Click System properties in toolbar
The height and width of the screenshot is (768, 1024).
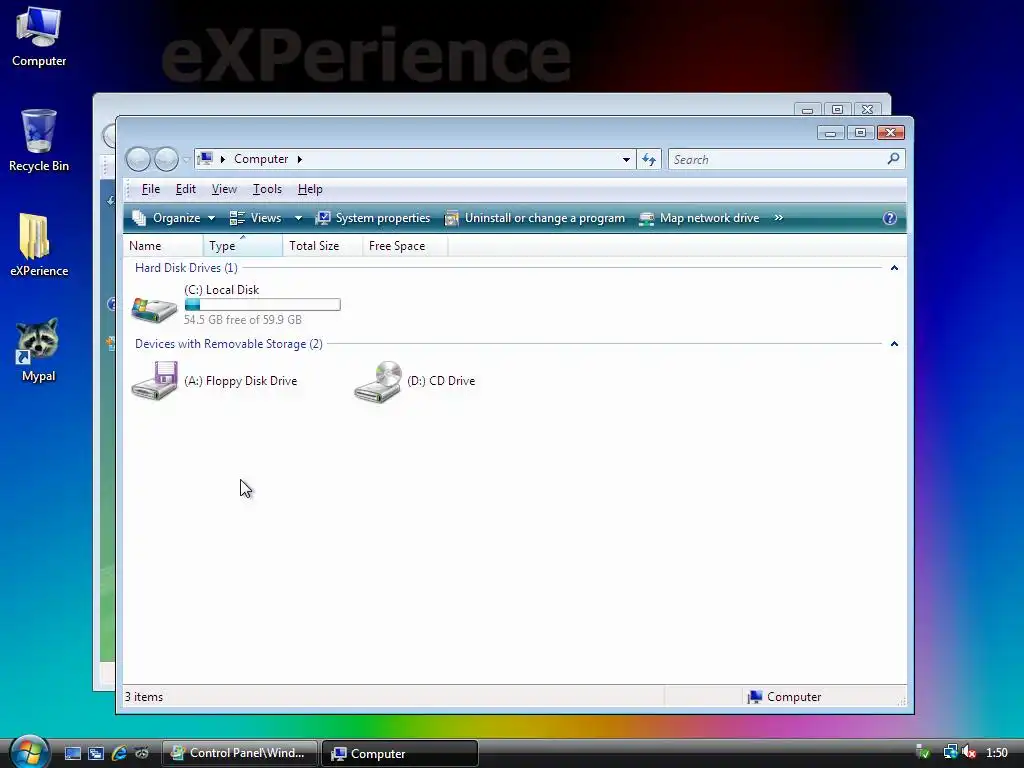tap(373, 218)
